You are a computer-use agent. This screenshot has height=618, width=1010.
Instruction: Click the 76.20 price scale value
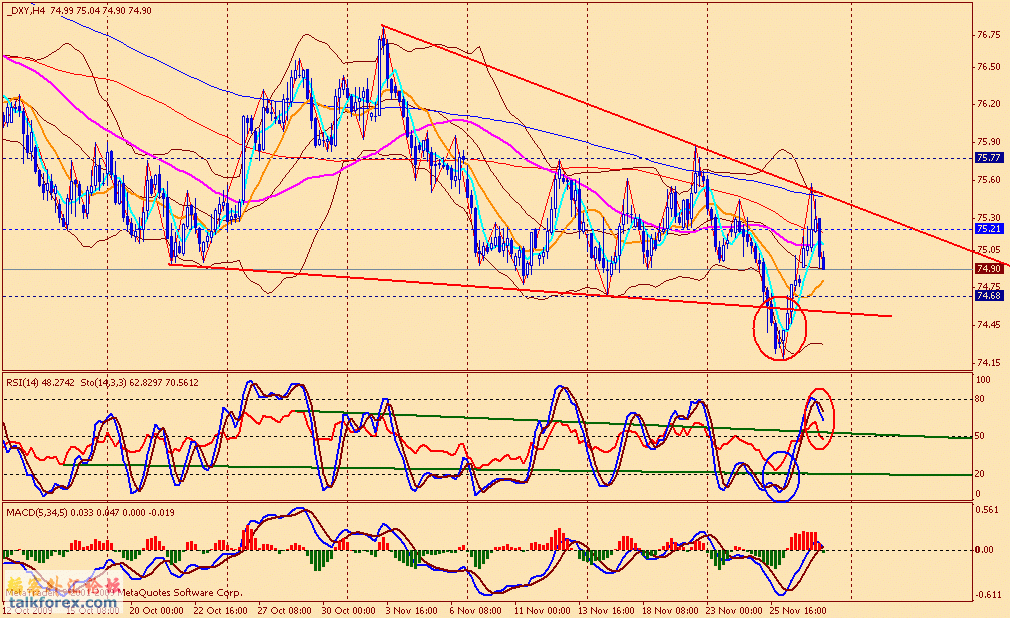click(x=989, y=104)
